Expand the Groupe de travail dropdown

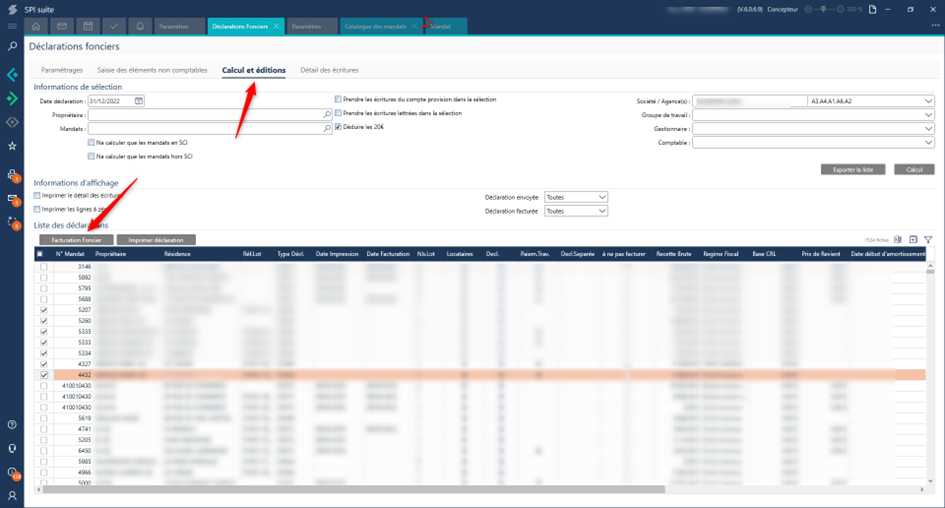point(928,114)
